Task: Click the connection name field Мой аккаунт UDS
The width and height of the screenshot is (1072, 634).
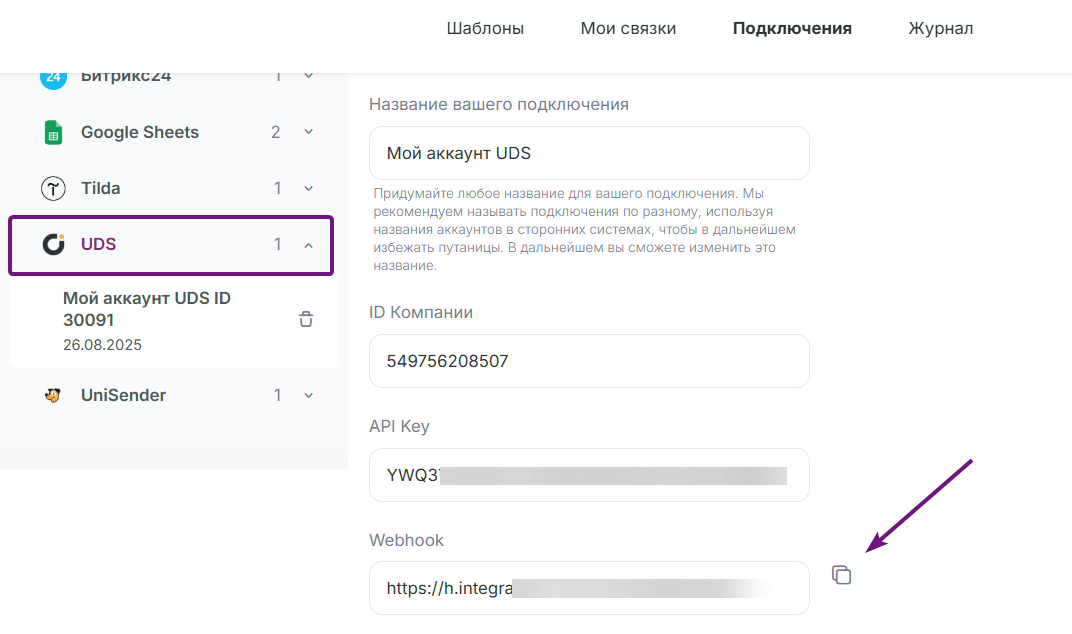Action: click(589, 153)
